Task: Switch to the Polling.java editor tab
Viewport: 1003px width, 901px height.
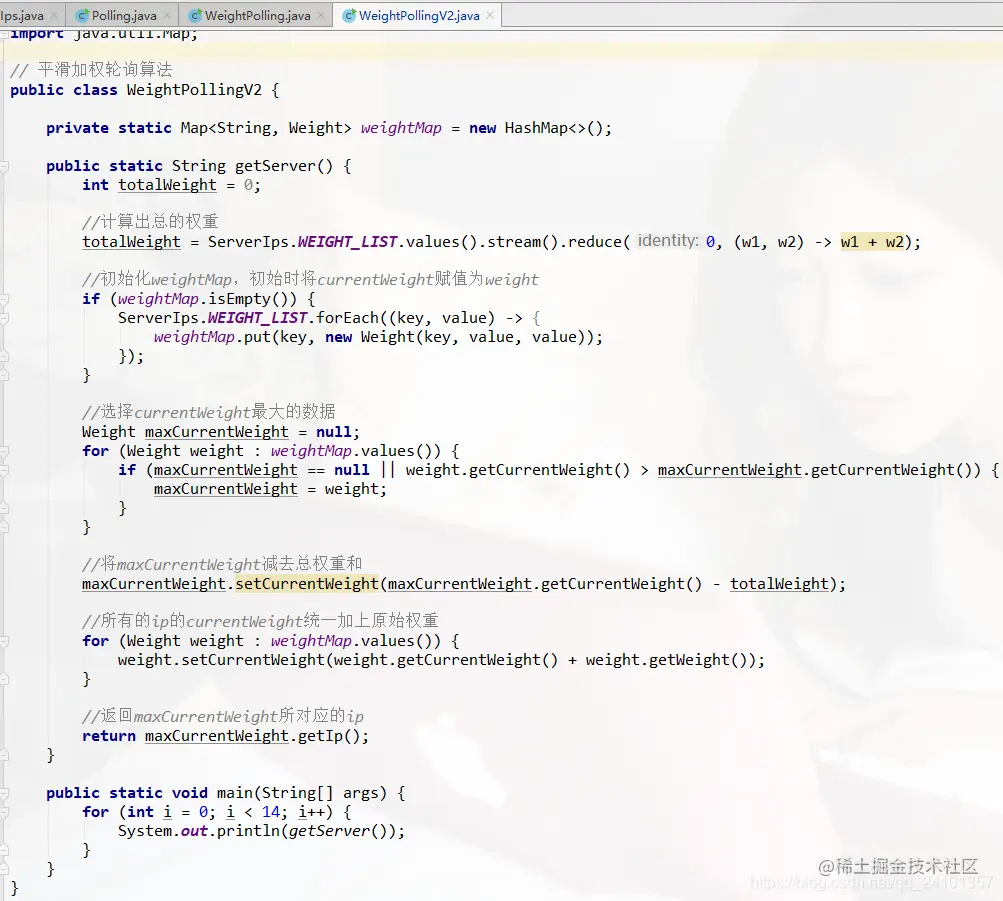Action: [x=123, y=15]
